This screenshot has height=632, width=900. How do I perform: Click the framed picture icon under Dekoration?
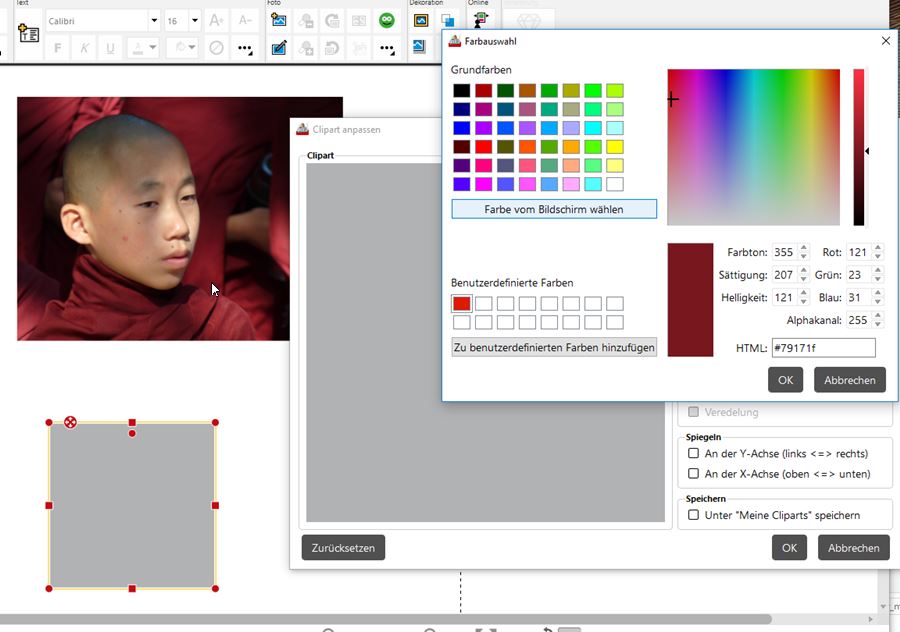pyautogui.click(x=421, y=20)
